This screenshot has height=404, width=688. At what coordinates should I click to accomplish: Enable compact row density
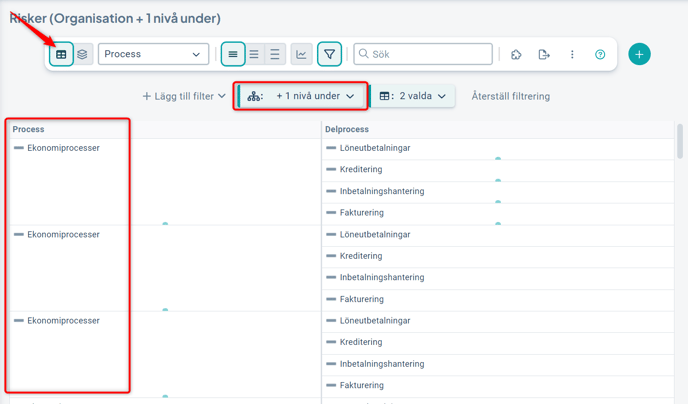click(x=233, y=54)
